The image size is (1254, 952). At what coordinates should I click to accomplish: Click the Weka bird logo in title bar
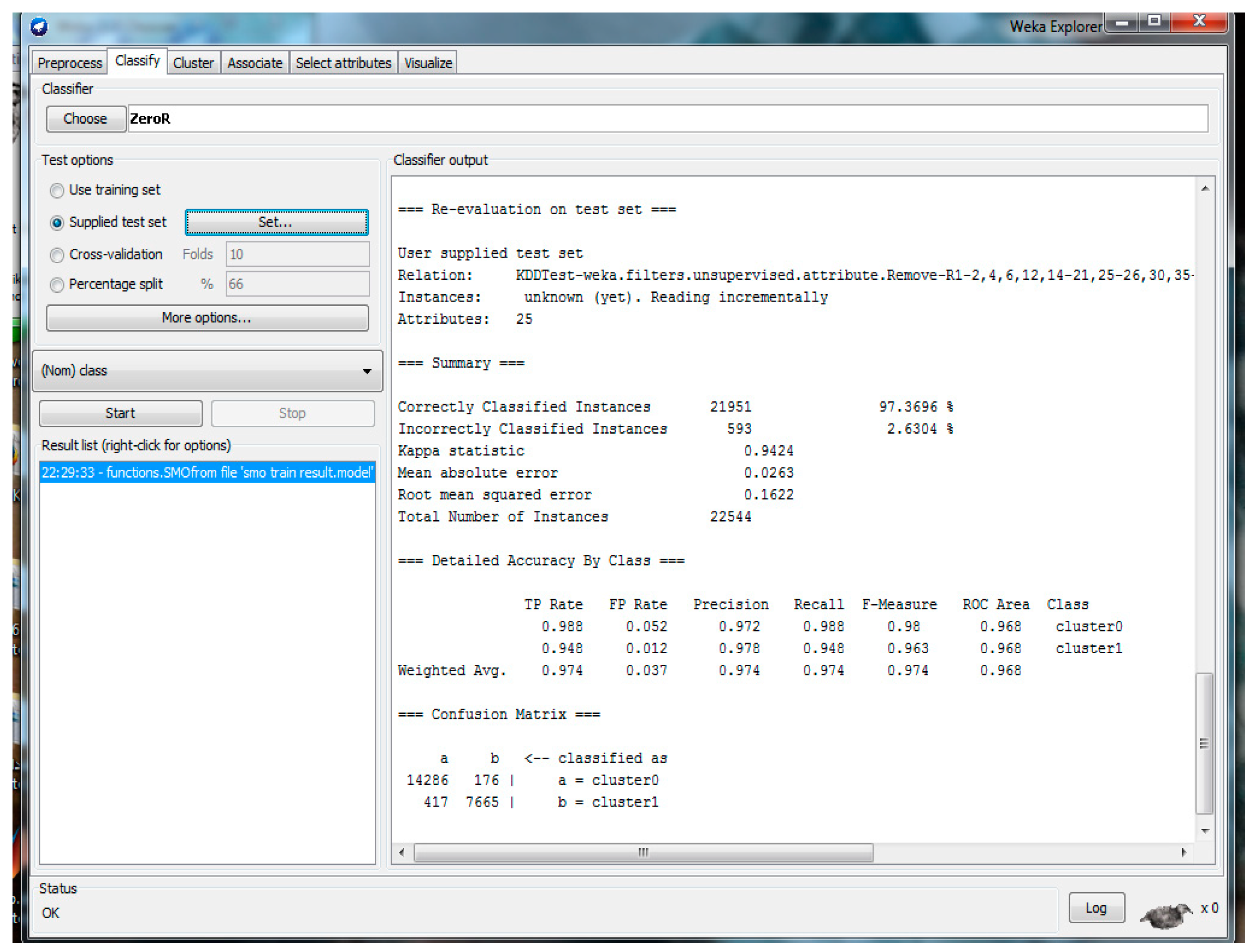(39, 26)
